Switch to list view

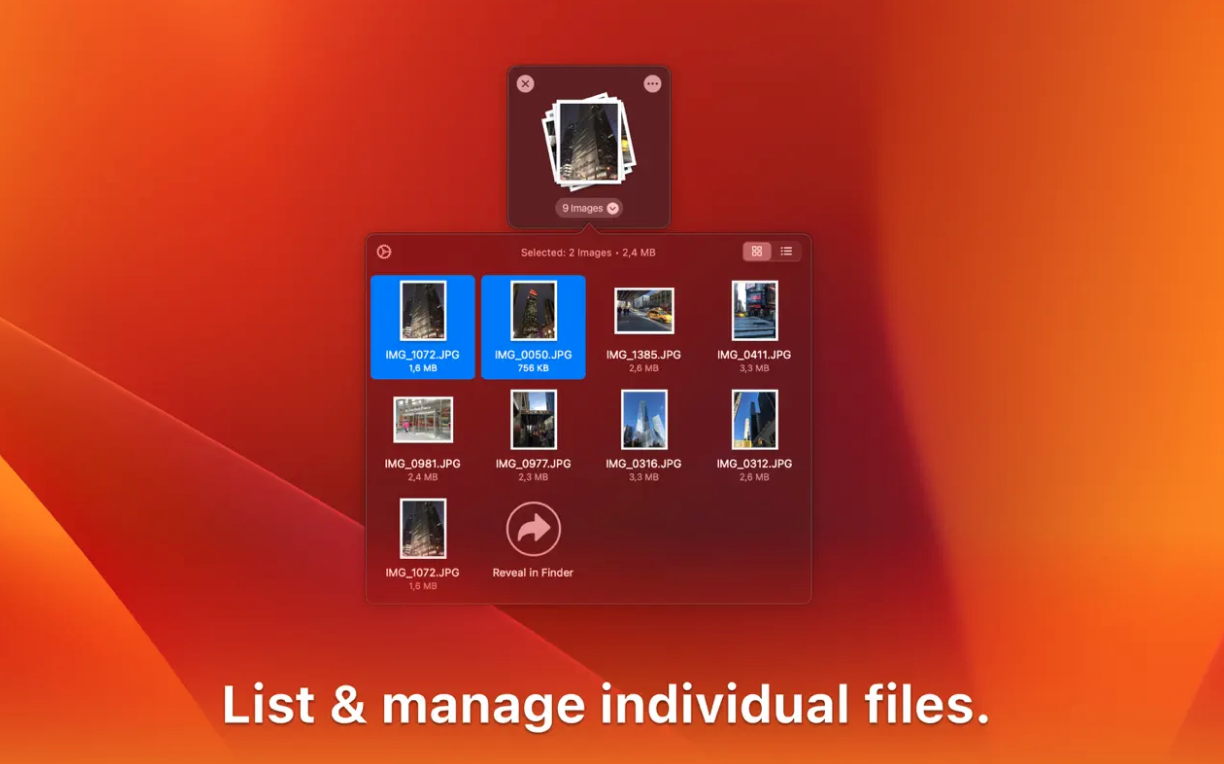pyautogui.click(x=786, y=251)
